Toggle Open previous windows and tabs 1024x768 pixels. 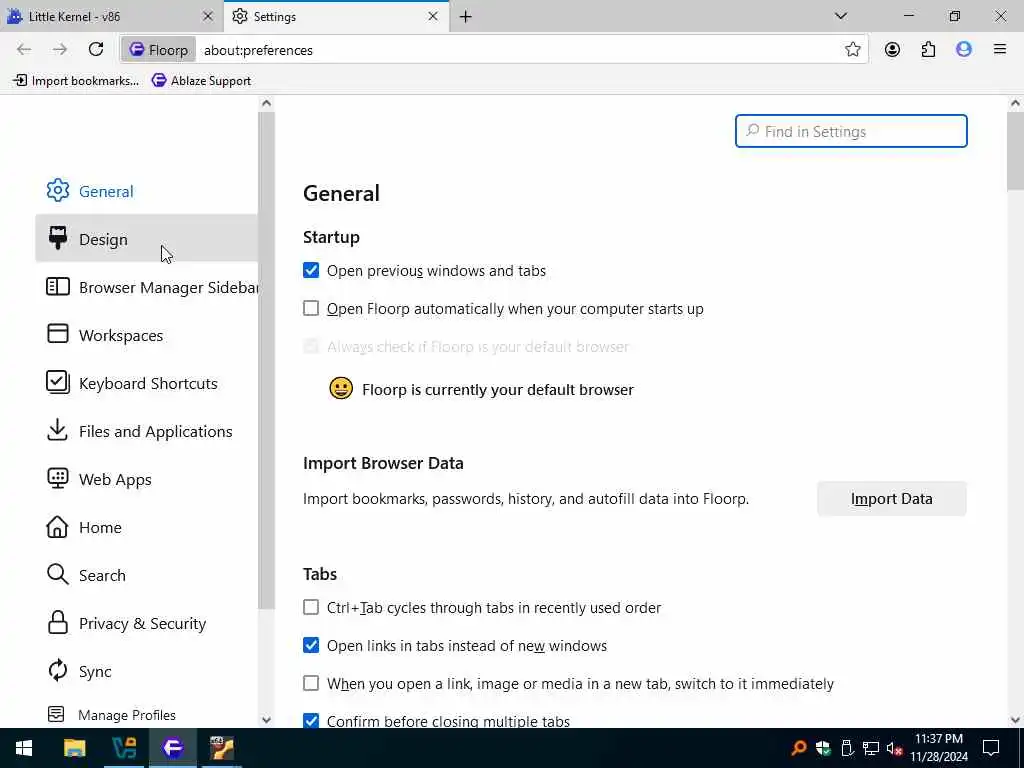coord(311,270)
